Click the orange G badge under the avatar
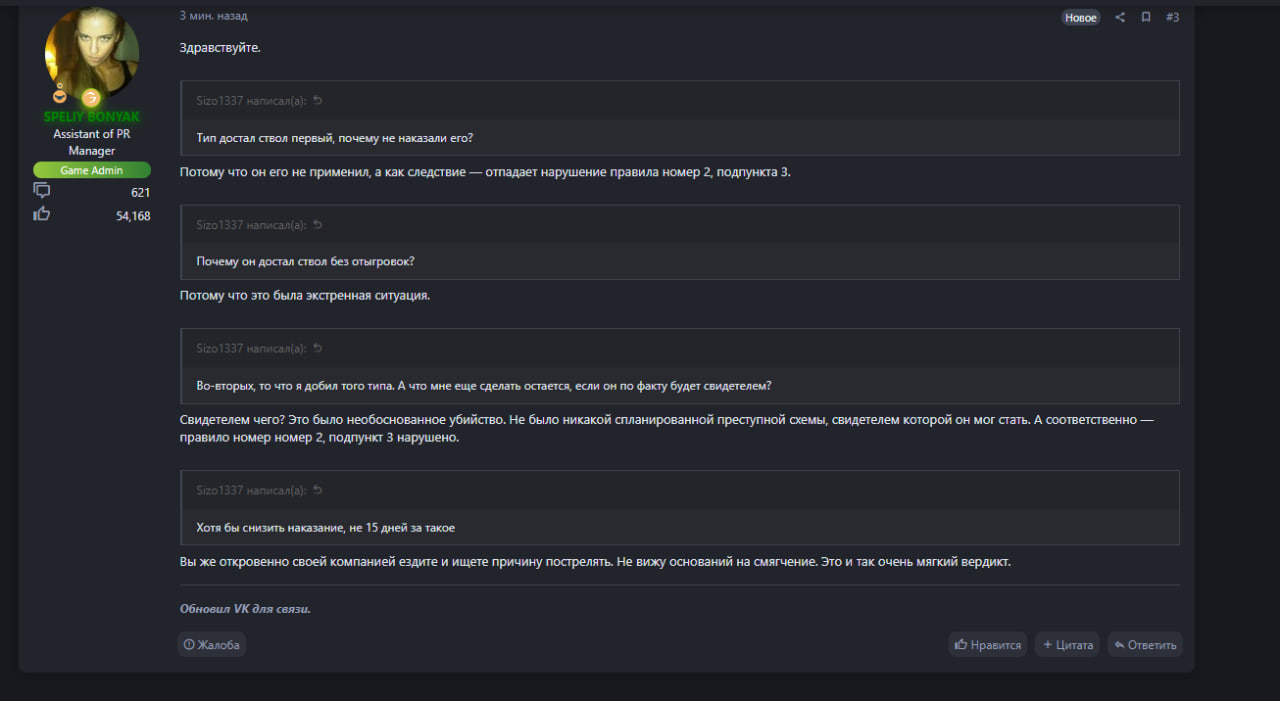The height and width of the screenshot is (701, 1280). tap(91, 97)
